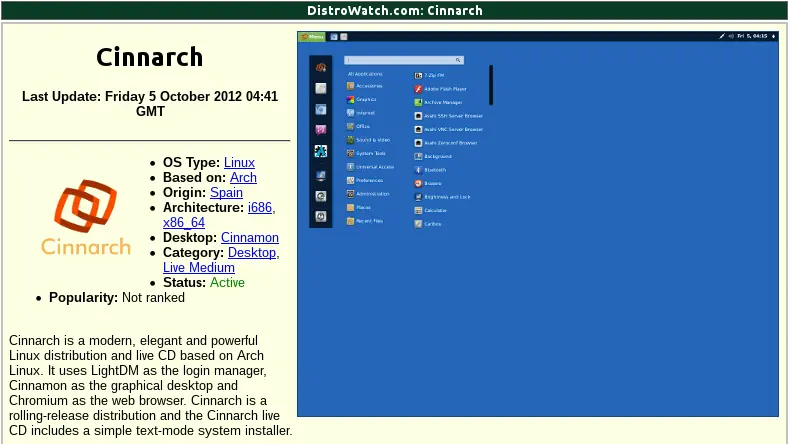Open the Preferences menu category
The image size is (788, 444).
[365, 180]
